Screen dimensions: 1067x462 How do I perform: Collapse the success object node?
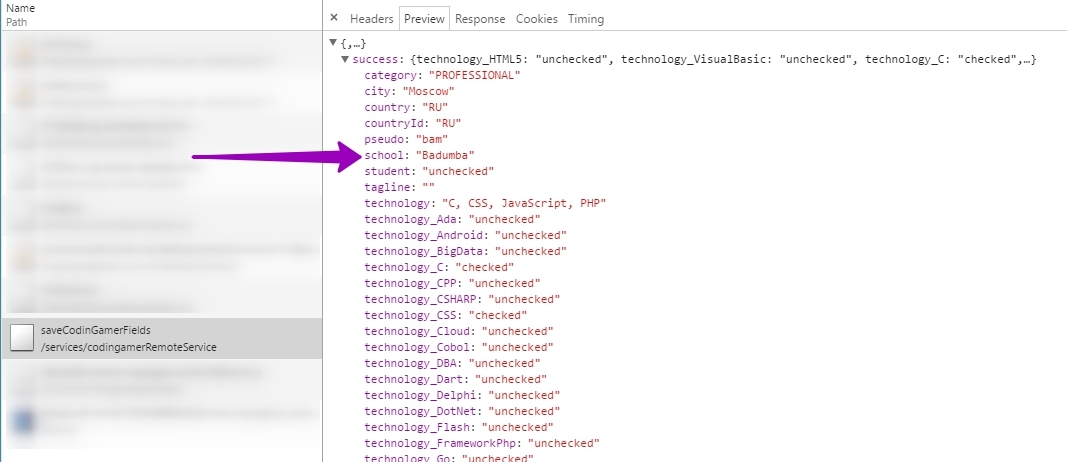[346, 60]
